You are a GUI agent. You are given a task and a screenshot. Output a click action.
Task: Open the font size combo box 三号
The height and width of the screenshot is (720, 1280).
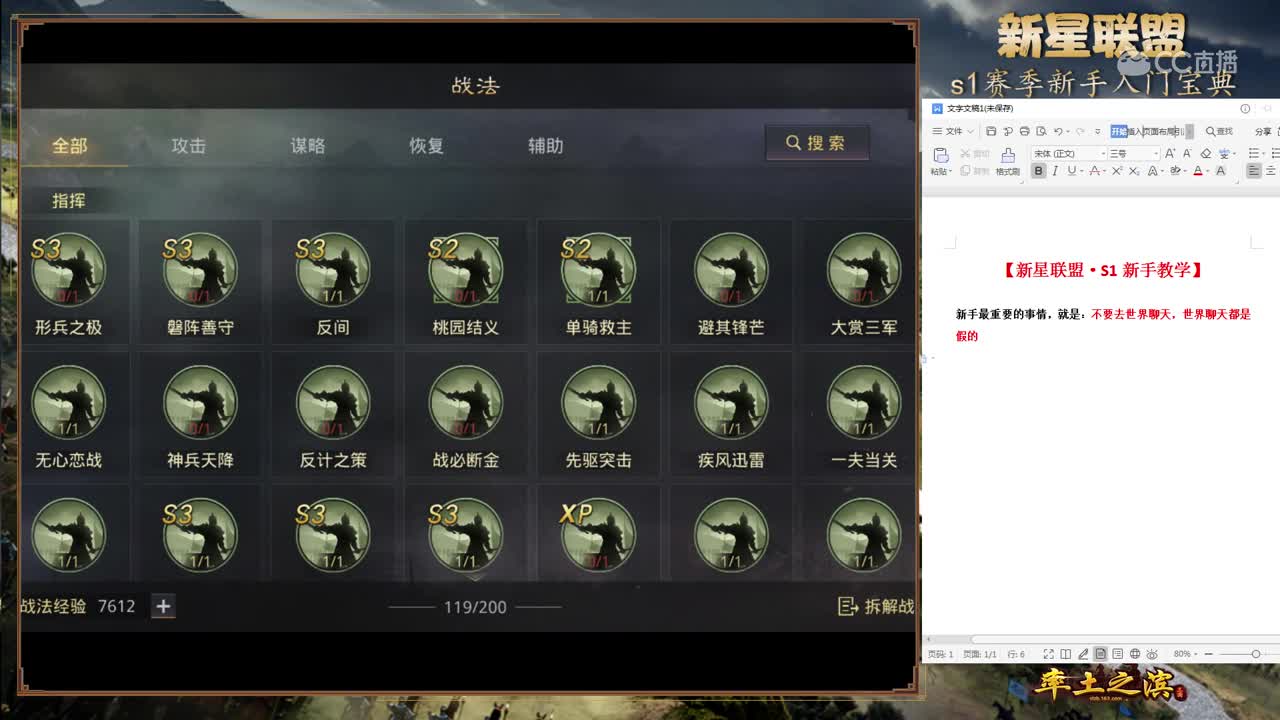1134,153
